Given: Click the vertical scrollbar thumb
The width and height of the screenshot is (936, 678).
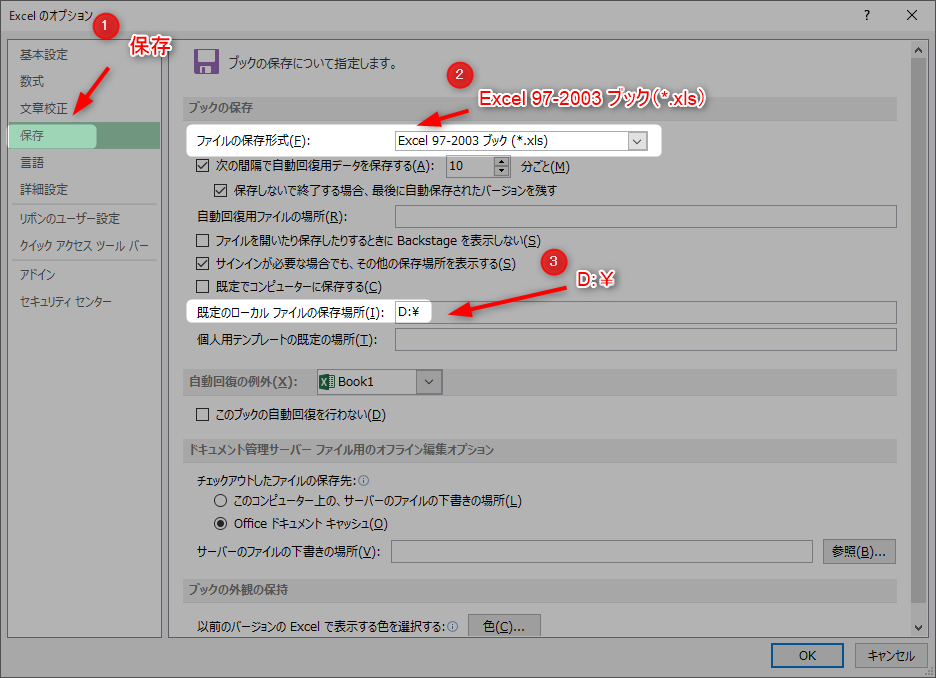Looking at the screenshot, I should (918, 330).
